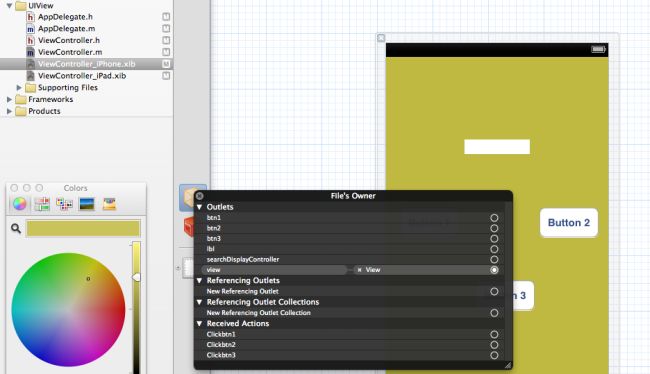Click the Frameworks folder icon
Viewport: 650px width, 374px height.
tap(21, 100)
